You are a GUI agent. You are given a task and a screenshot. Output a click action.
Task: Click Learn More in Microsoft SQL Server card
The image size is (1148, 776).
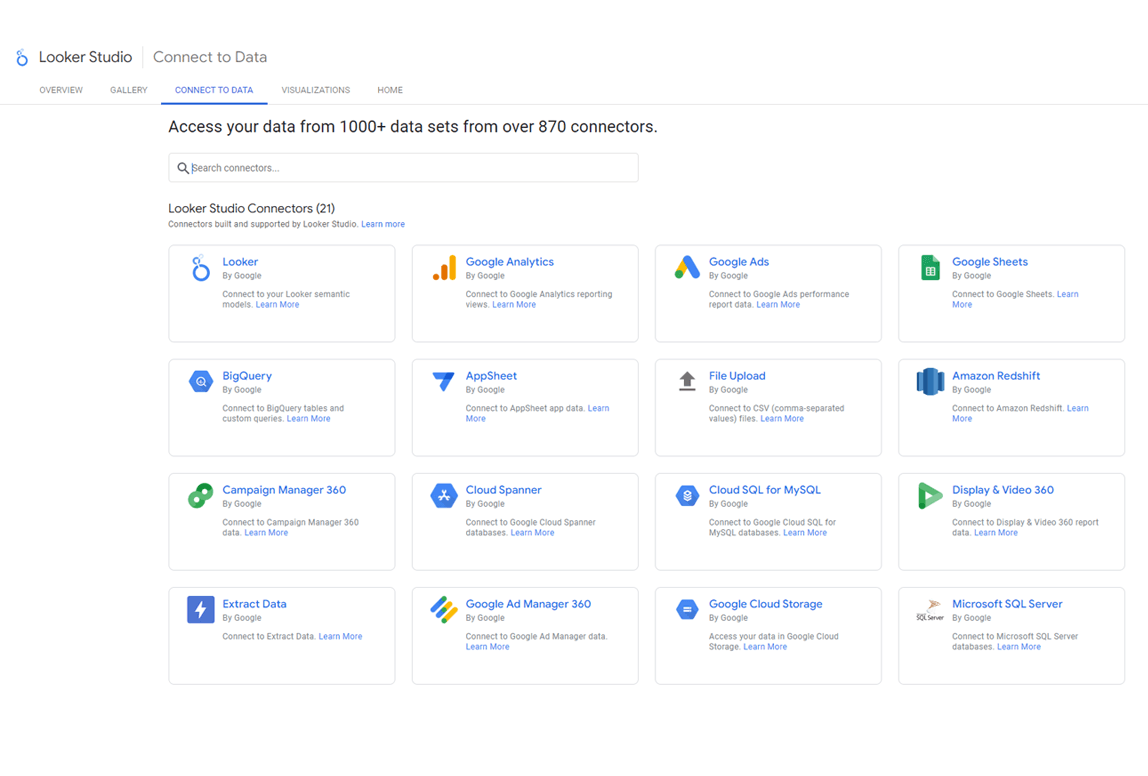click(1018, 646)
